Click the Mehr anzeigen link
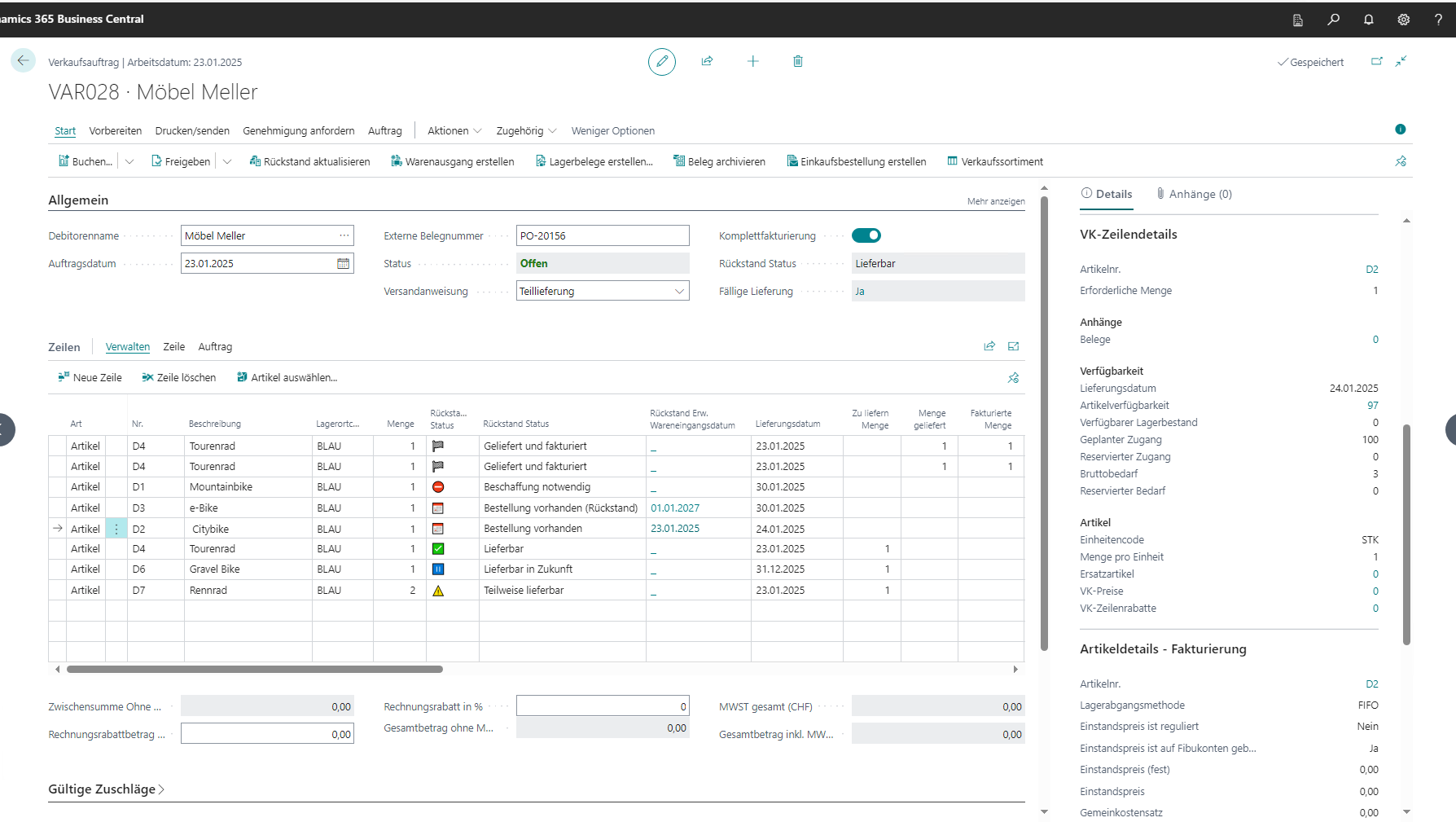The height and width of the screenshot is (822, 1456). click(995, 201)
